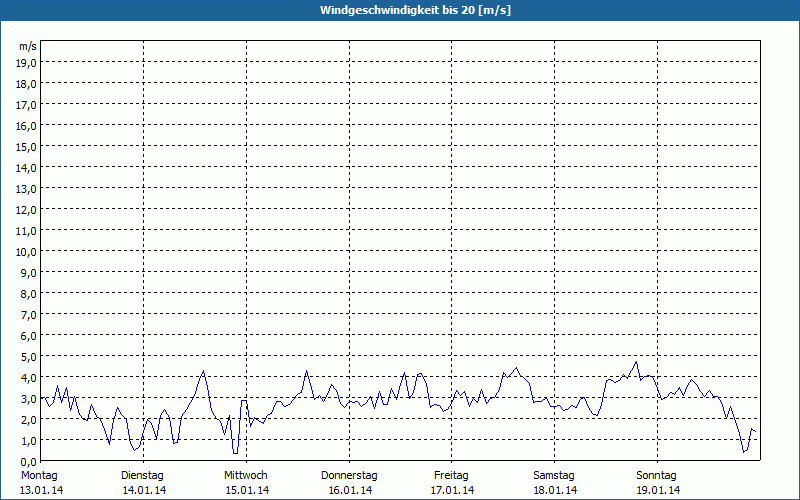The height and width of the screenshot is (500, 800).
Task: Select the 19,0 y-axis label
Action: [x=27, y=62]
